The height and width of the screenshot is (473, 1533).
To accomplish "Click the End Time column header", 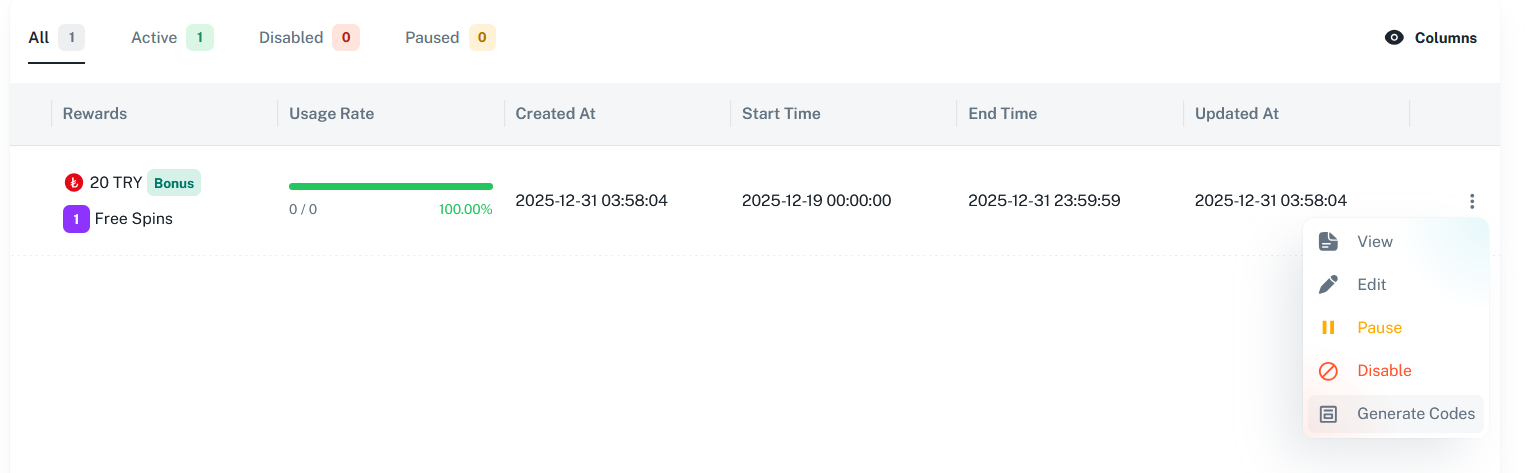I will [1002, 114].
